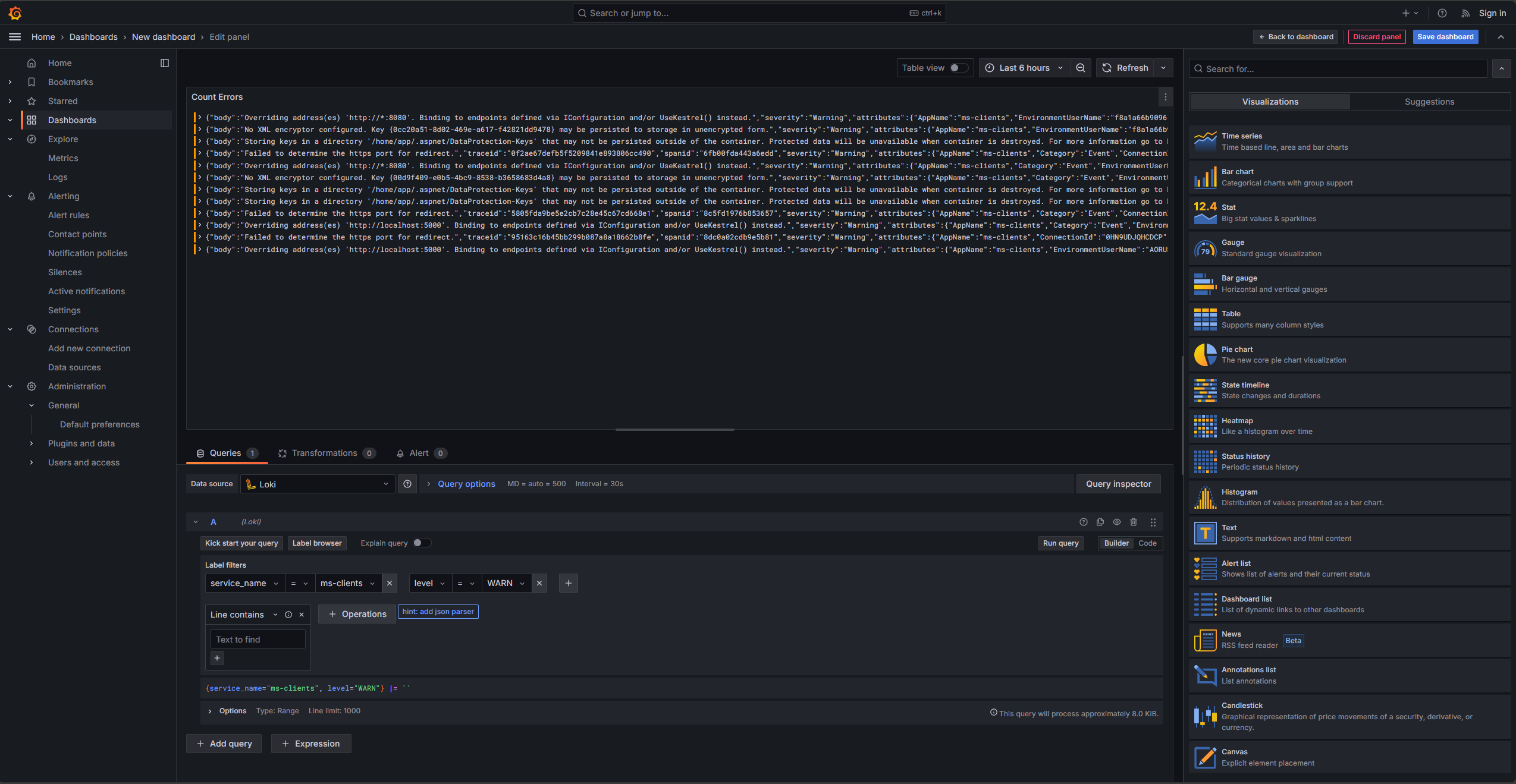
Task: Click Run query
Action: pyautogui.click(x=1061, y=543)
